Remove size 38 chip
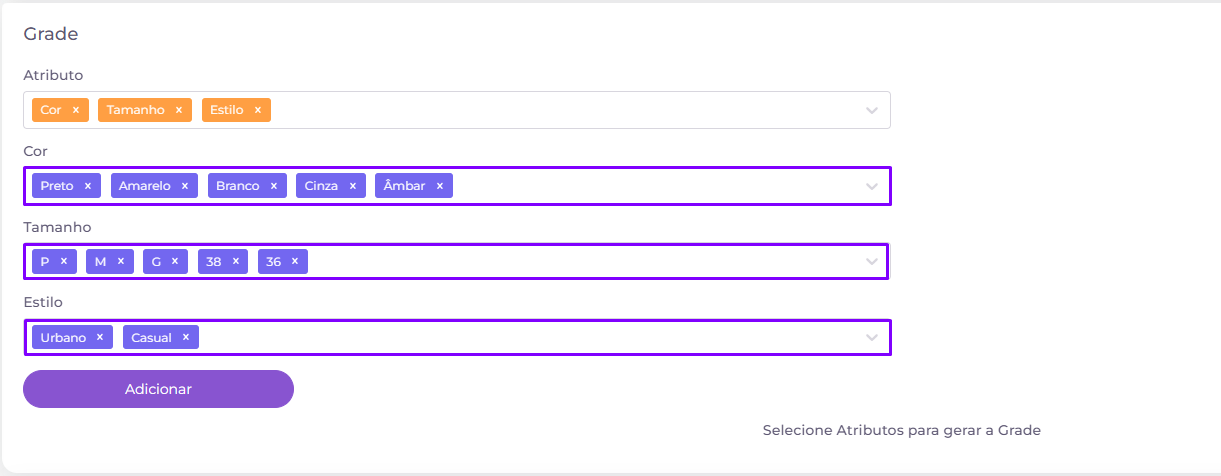The width and height of the screenshot is (1221, 476). [236, 261]
